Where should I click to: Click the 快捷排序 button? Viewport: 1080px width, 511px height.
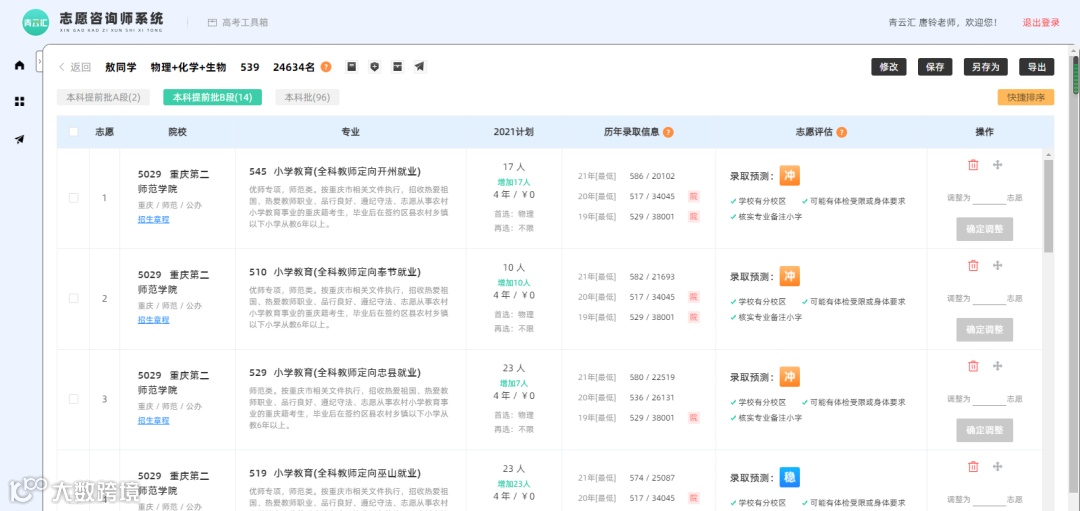pyautogui.click(x=1026, y=97)
